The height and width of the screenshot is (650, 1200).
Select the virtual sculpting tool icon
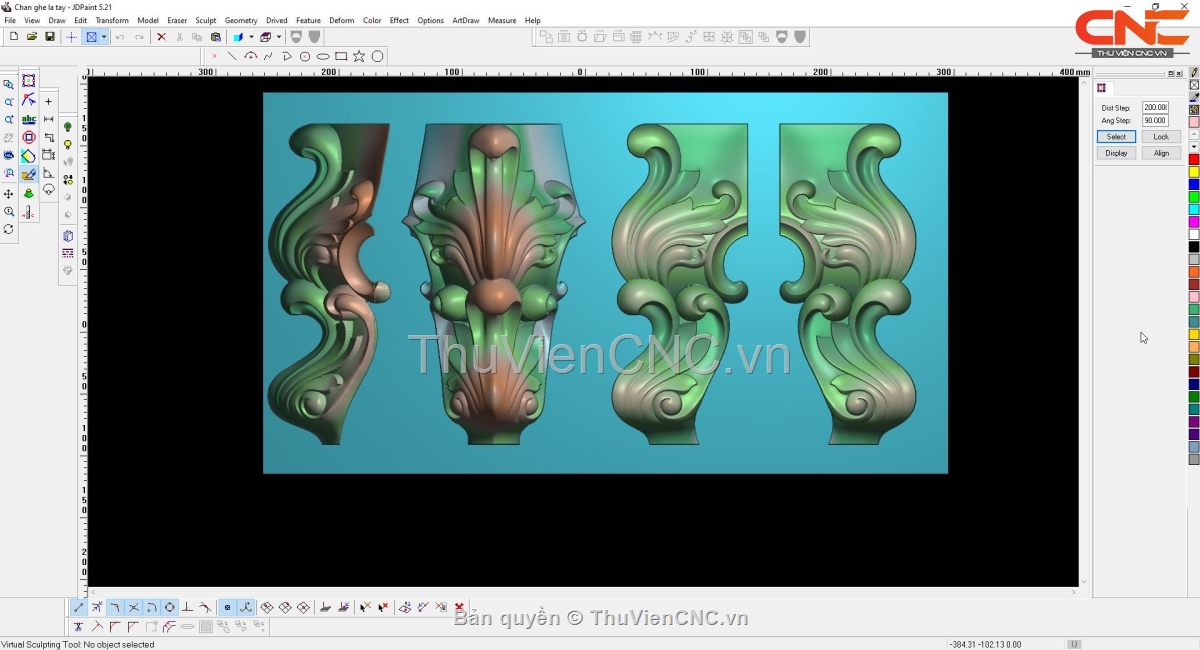(29, 175)
